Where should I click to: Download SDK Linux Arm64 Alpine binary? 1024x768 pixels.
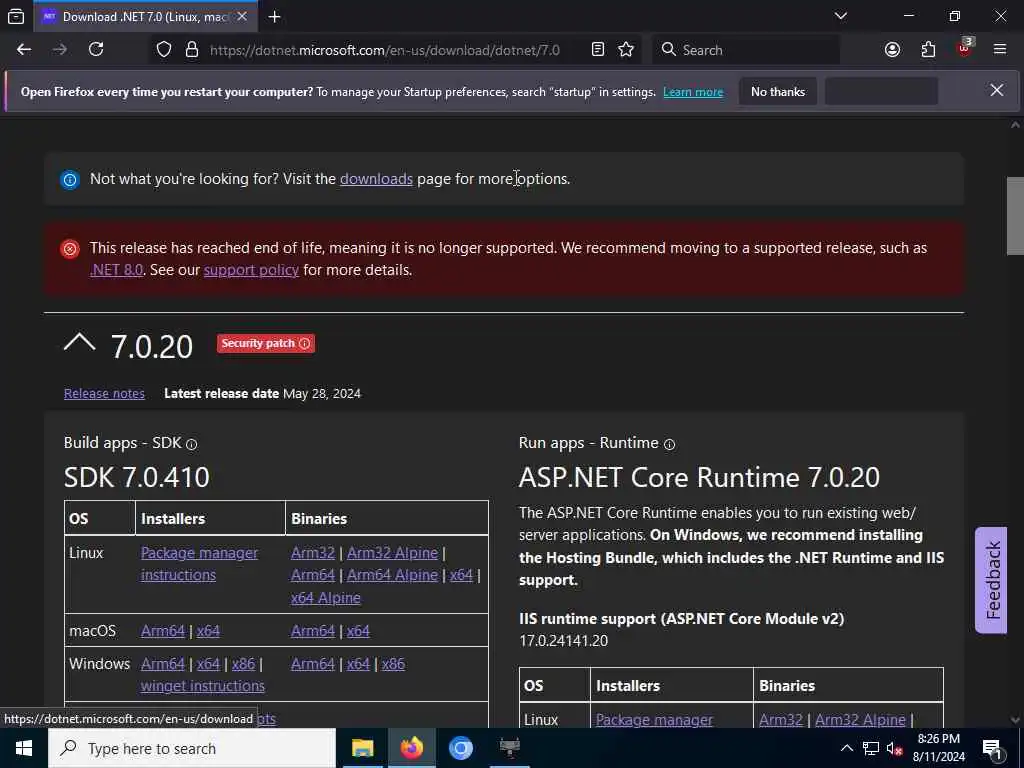tap(392, 575)
